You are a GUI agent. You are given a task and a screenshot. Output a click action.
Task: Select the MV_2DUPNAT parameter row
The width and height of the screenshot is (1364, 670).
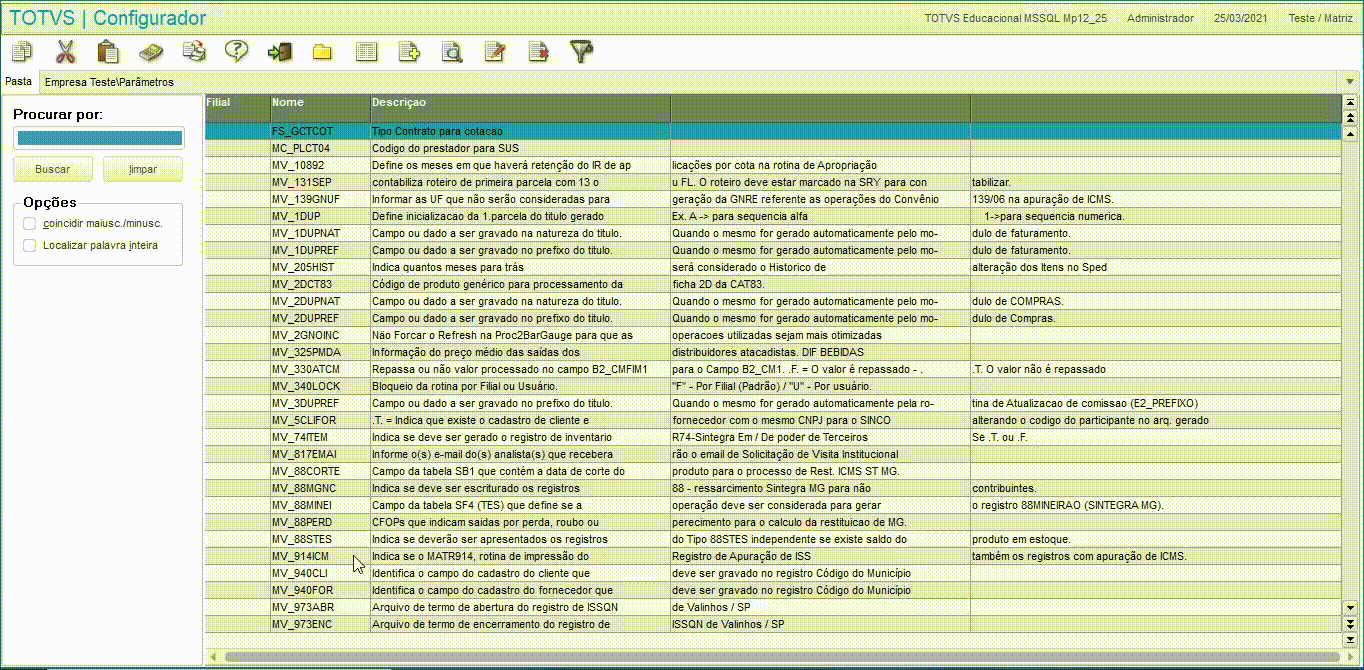point(772,301)
